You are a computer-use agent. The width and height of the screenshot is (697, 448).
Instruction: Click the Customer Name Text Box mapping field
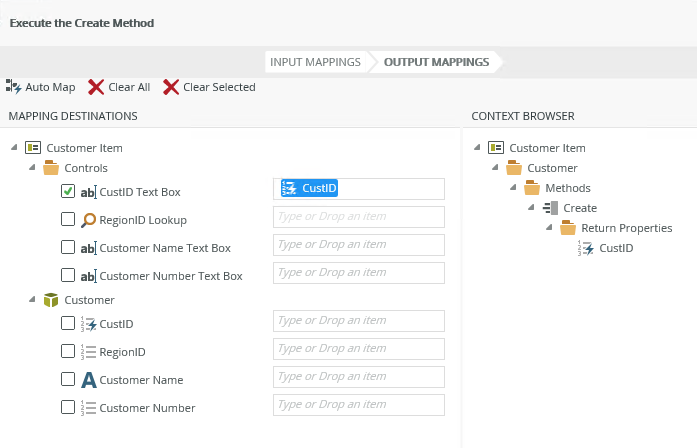(x=358, y=245)
